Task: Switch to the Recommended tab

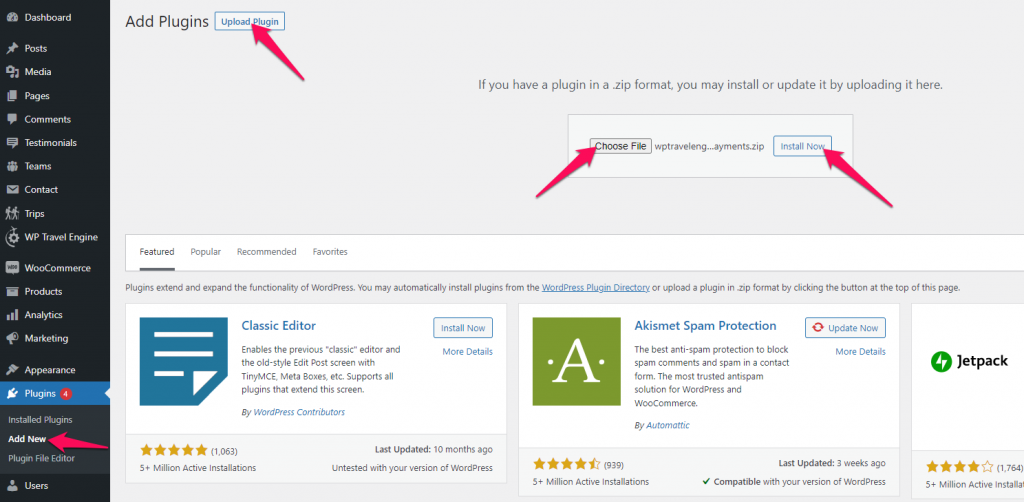Action: point(266,252)
